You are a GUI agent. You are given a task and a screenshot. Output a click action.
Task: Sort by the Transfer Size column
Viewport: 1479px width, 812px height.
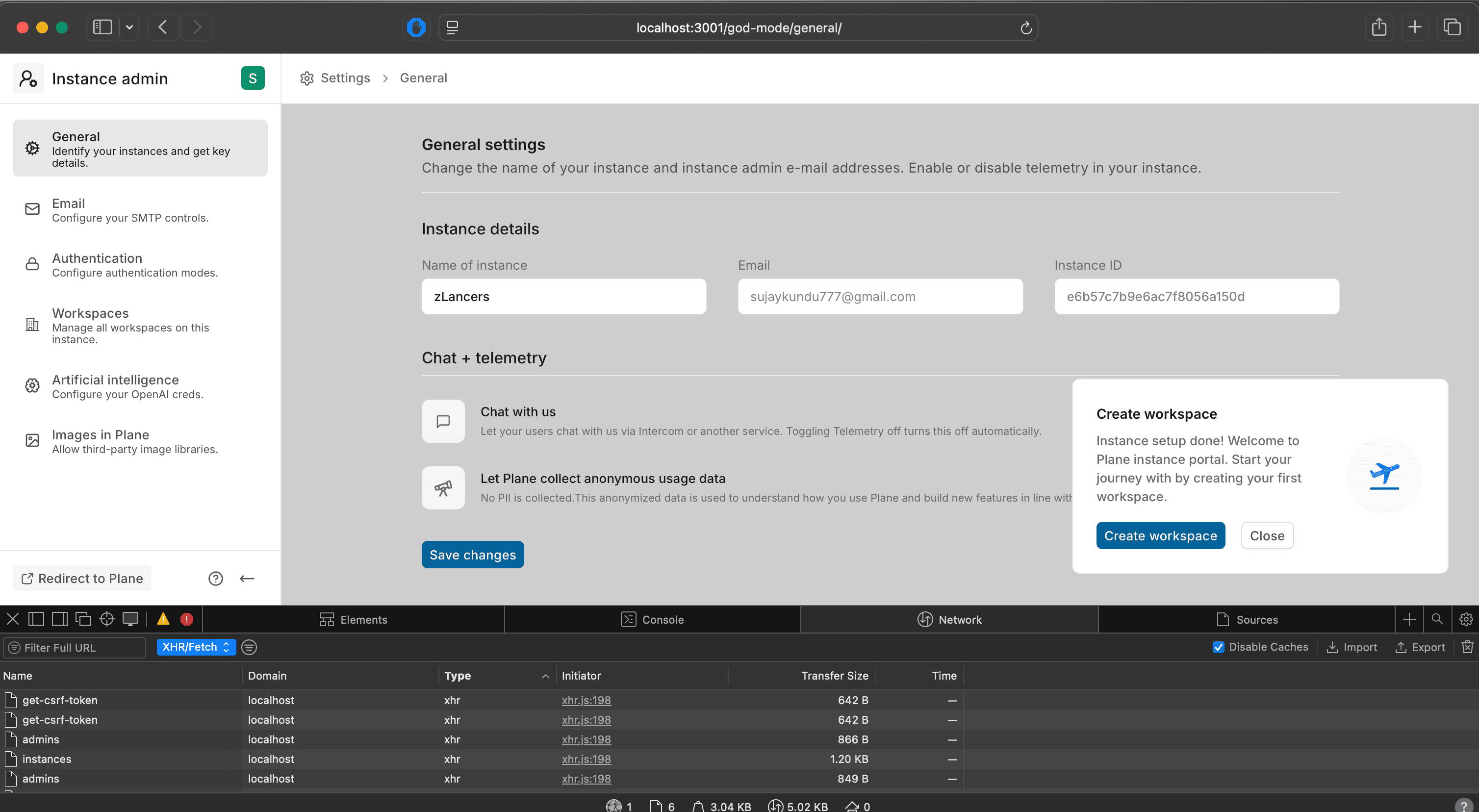coord(801,676)
